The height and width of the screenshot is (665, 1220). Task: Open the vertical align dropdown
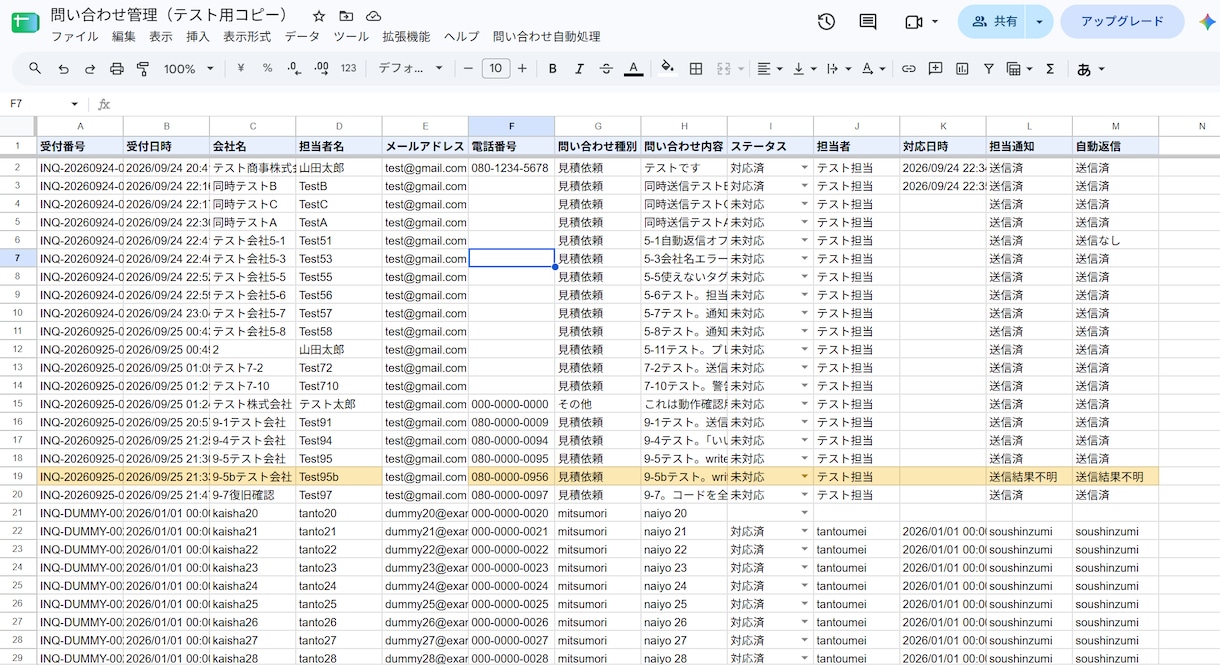(803, 69)
